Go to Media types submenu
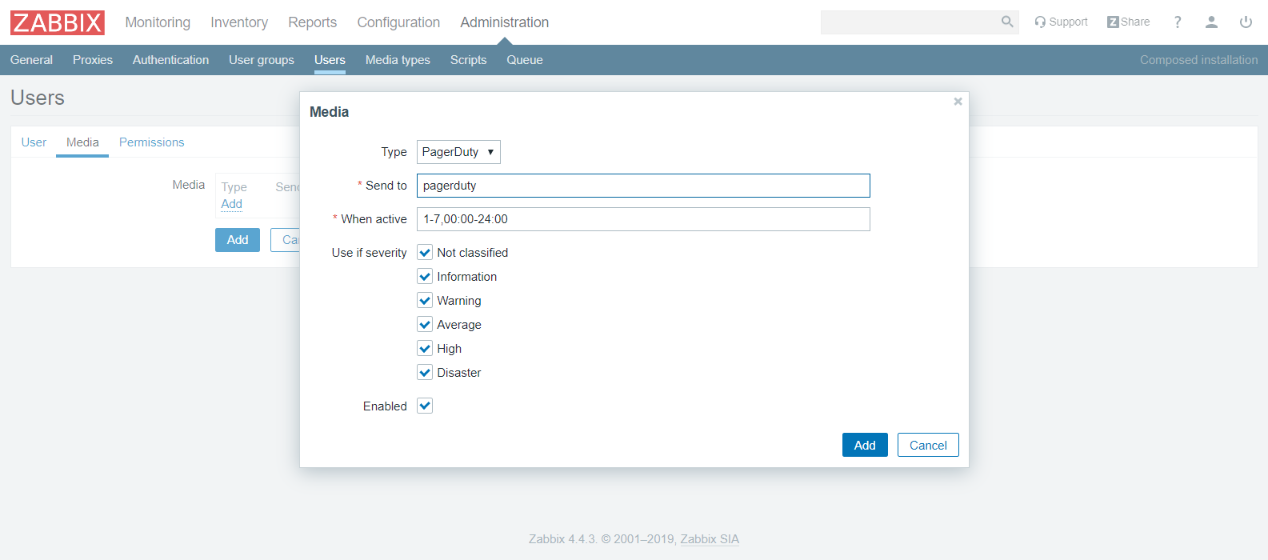1268x560 pixels. (397, 60)
